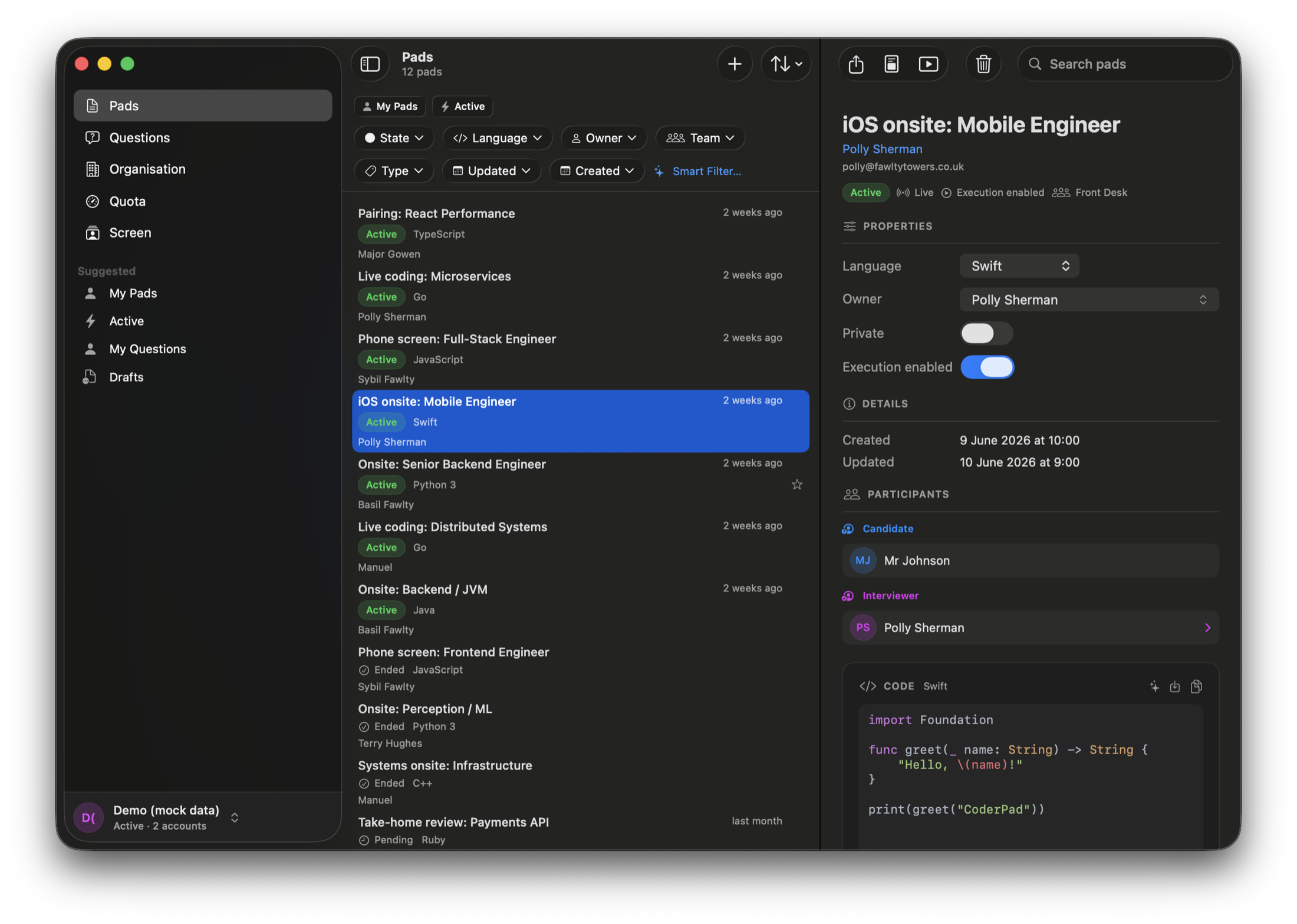1297x924 pixels.
Task: Open Drafts in the sidebar
Action: [x=203, y=377]
